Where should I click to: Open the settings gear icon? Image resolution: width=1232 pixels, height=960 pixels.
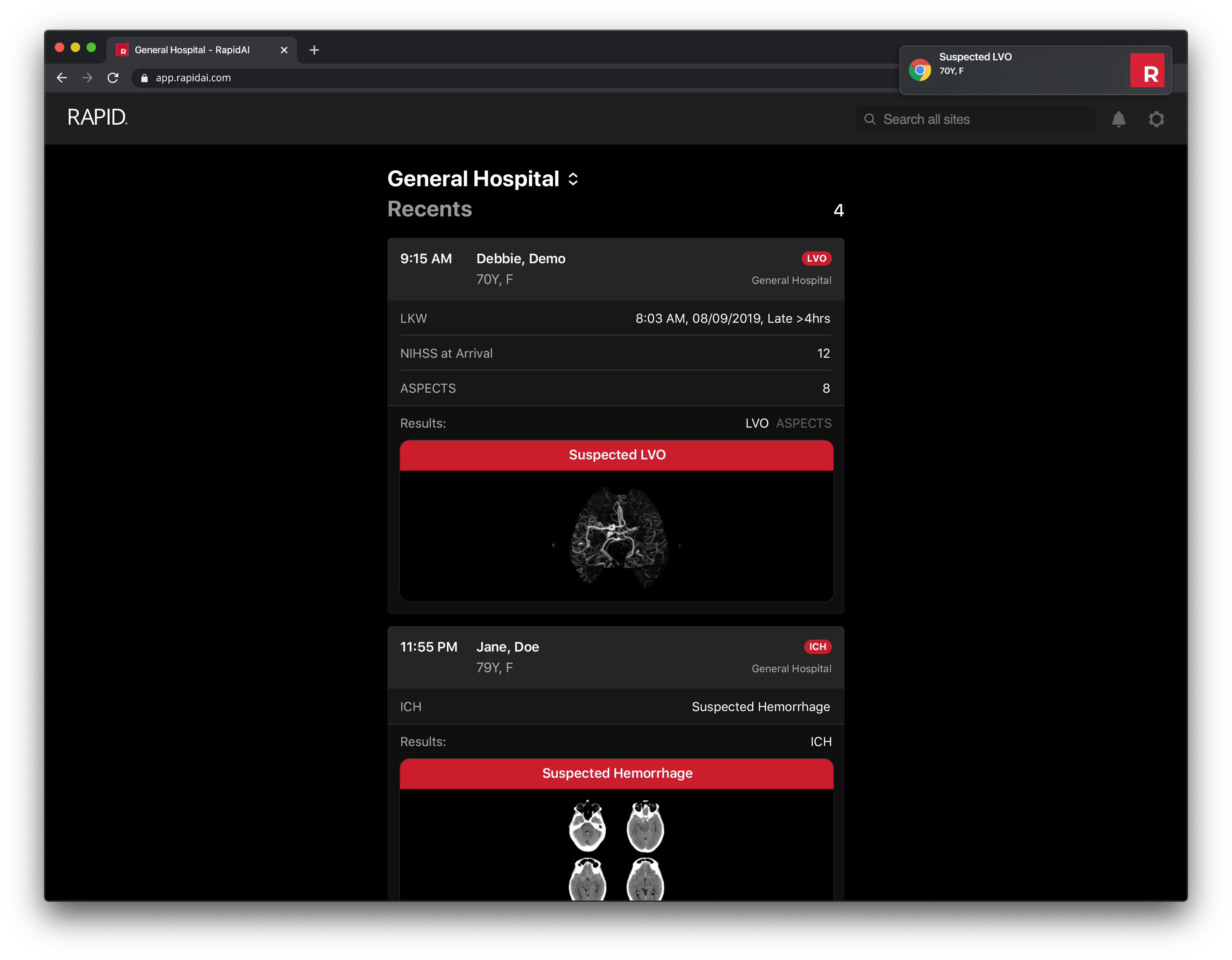1156,119
